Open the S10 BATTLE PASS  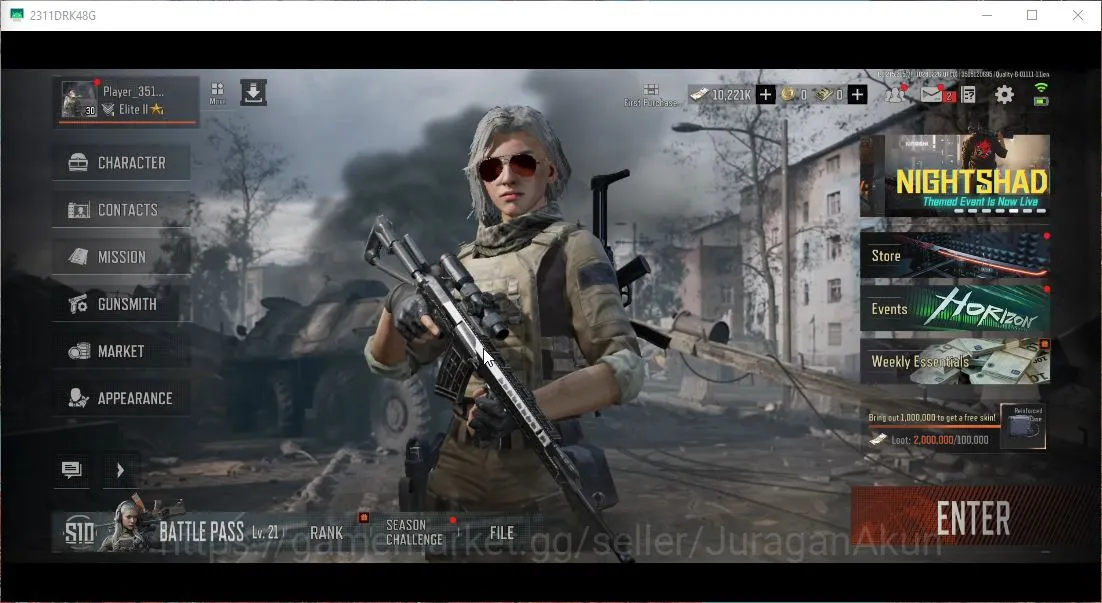pyautogui.click(x=172, y=532)
